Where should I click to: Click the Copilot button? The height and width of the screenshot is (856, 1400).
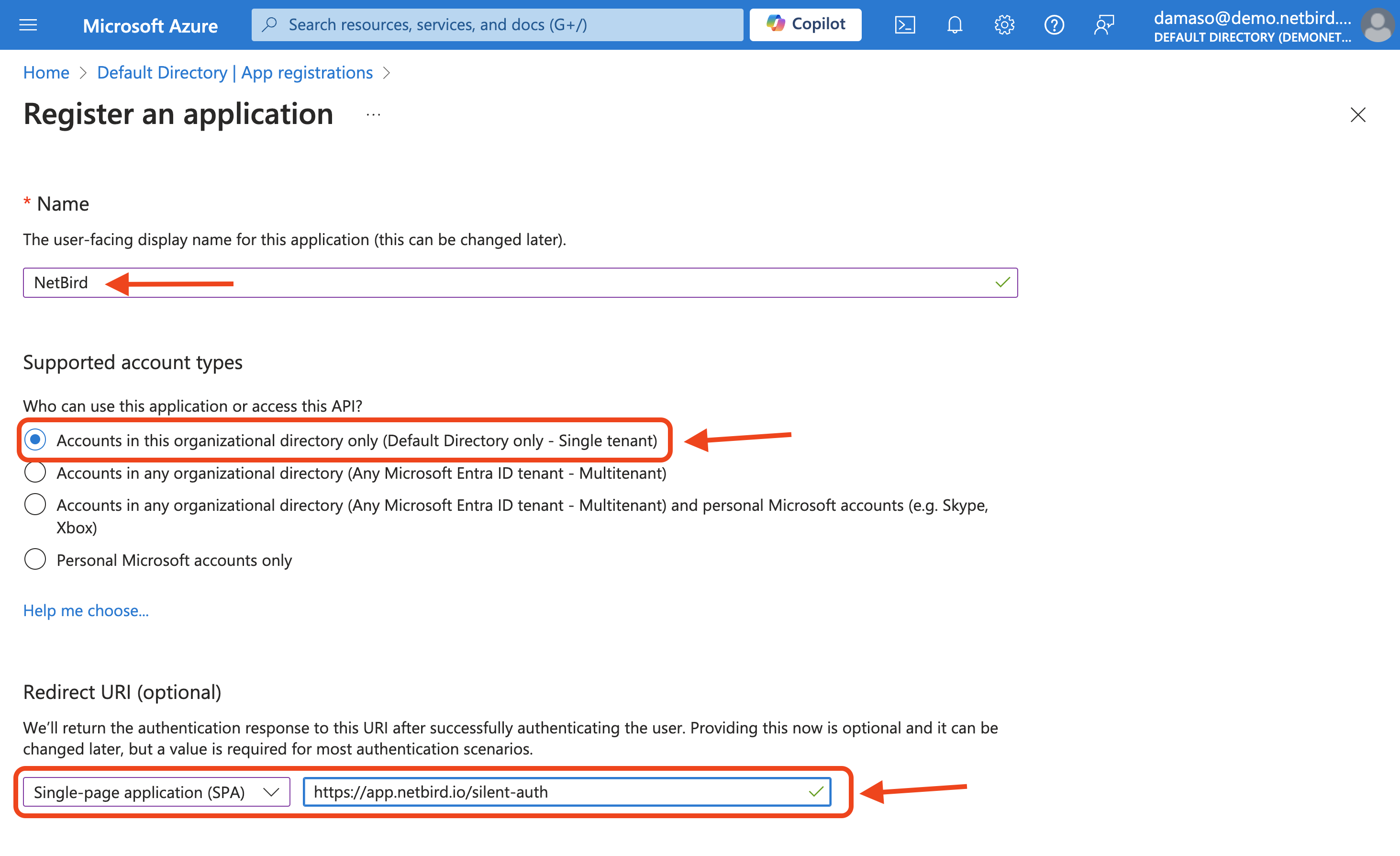[x=805, y=24]
